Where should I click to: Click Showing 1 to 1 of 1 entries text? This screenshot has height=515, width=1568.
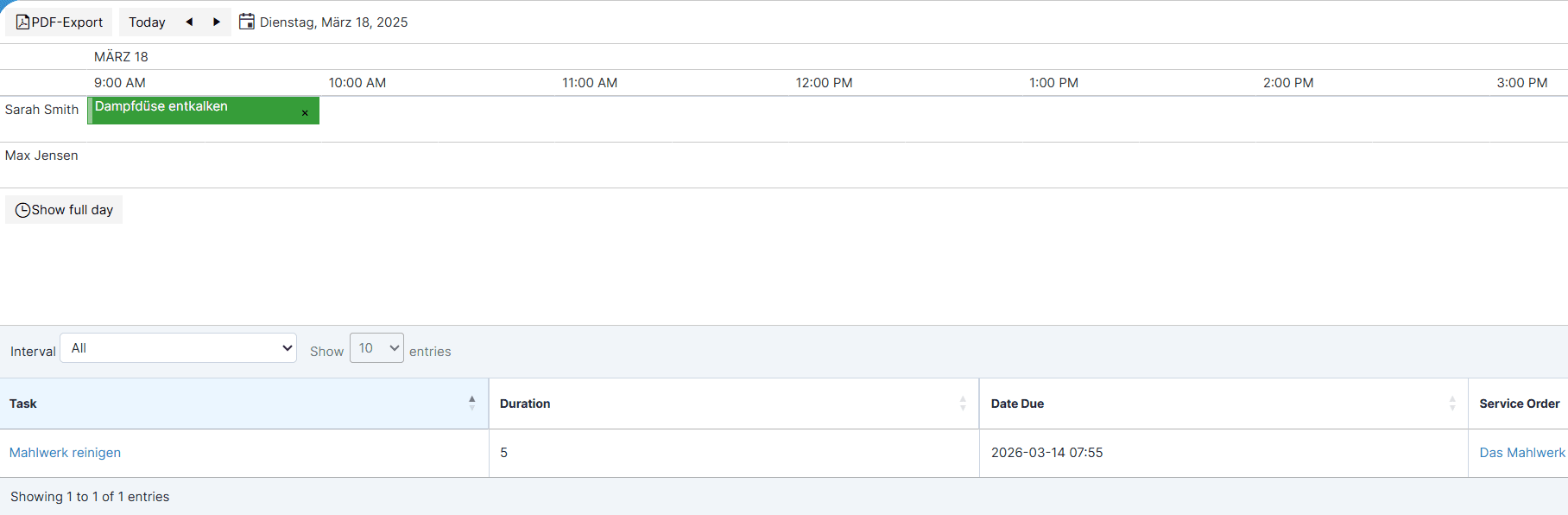coord(90,497)
